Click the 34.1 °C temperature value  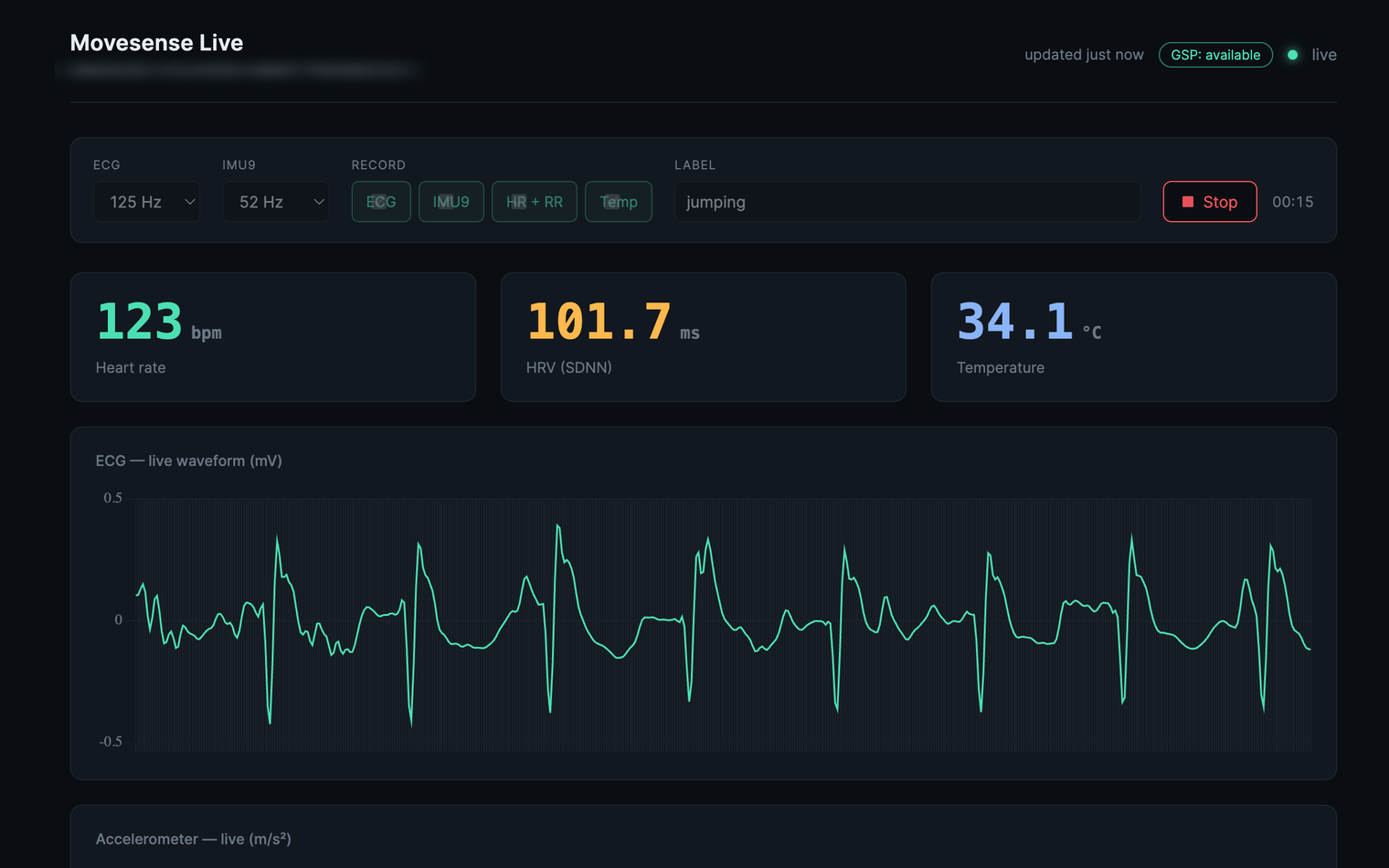(1029, 322)
